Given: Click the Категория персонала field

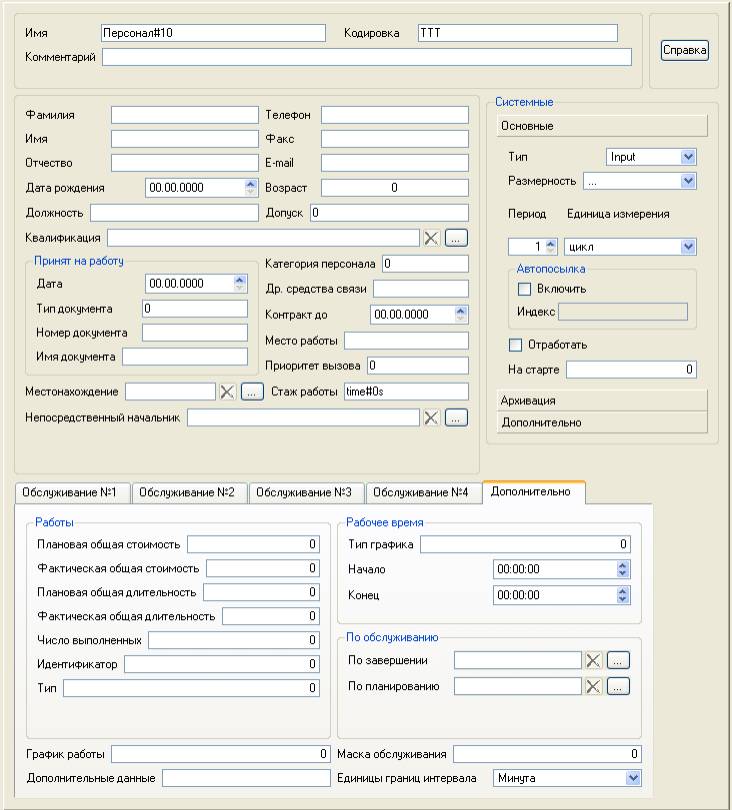Looking at the screenshot, I should coord(426,263).
